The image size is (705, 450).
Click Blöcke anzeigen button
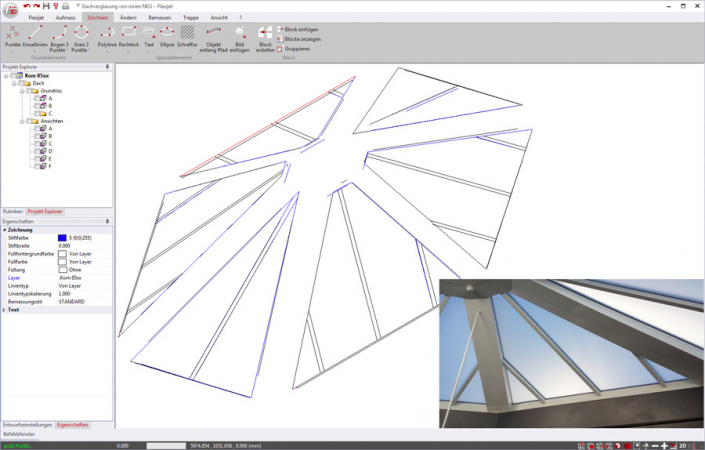pyautogui.click(x=300, y=39)
